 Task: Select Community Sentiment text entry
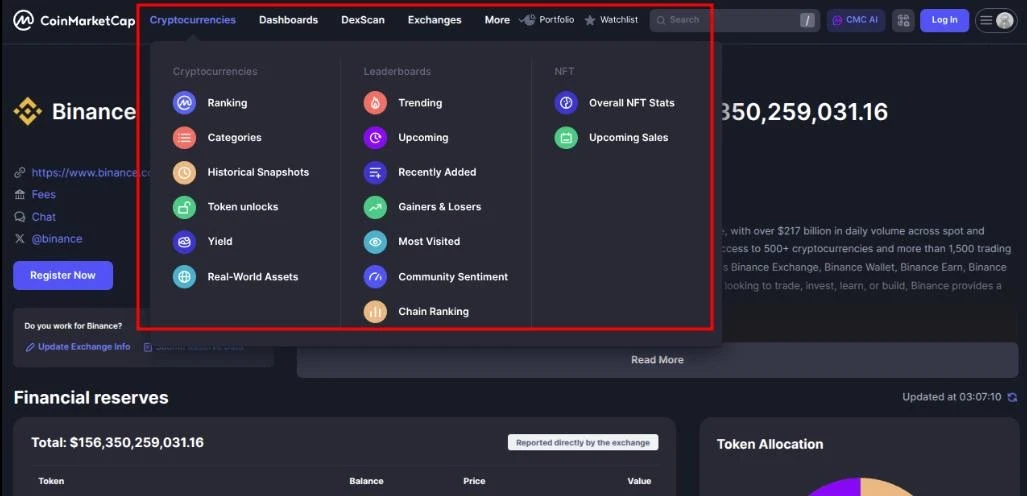[453, 277]
